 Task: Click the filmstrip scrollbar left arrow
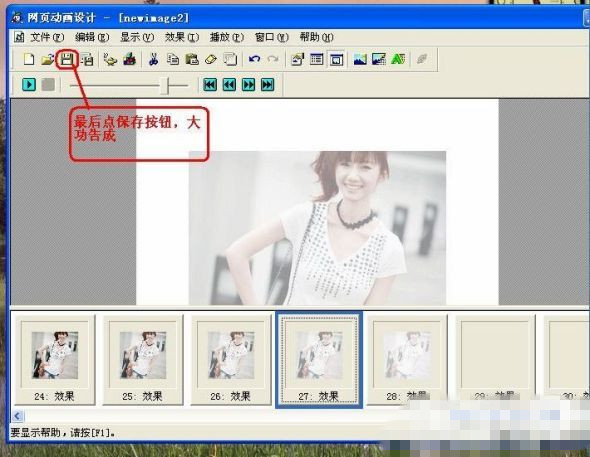click(x=17, y=416)
